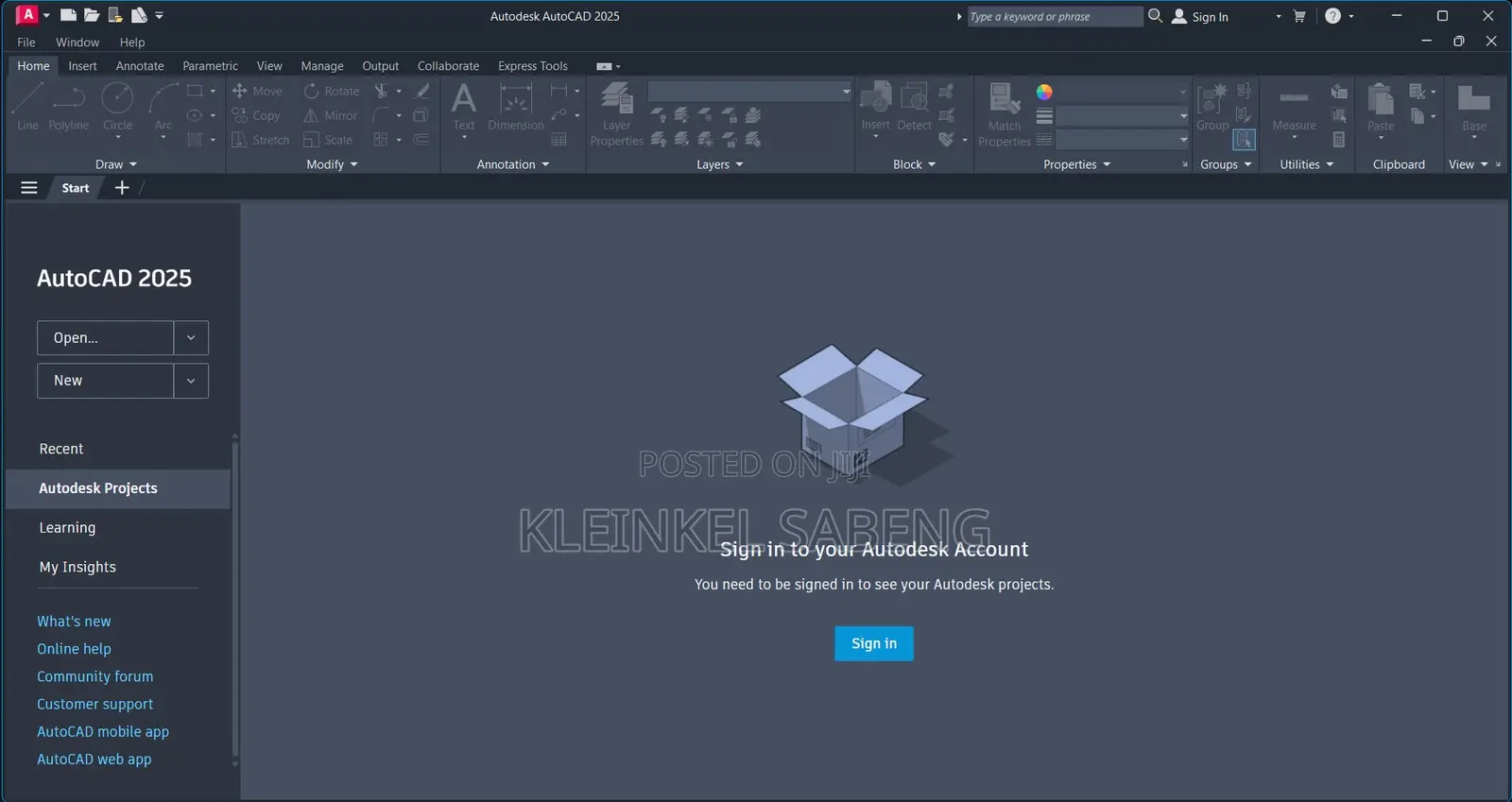Open the Online help link

click(x=74, y=649)
